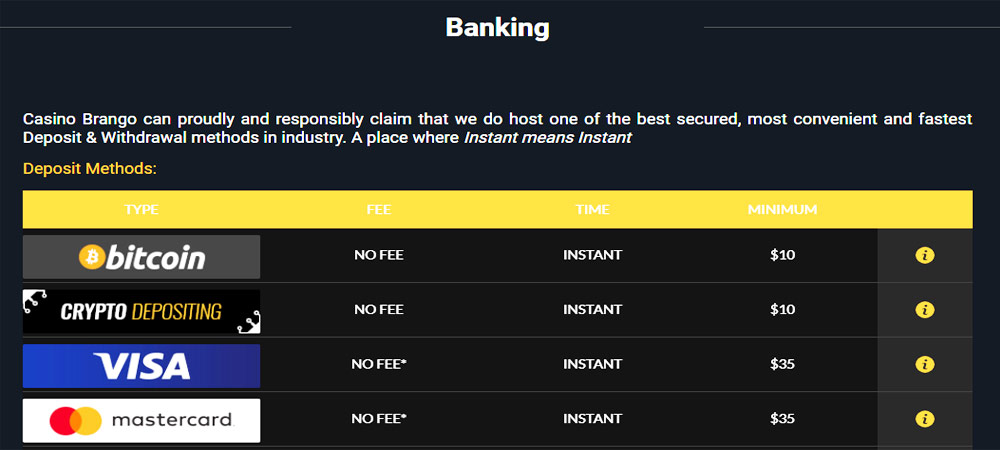
Task: Click INSTANT in the Crypto Depositing row
Action: coord(592,310)
